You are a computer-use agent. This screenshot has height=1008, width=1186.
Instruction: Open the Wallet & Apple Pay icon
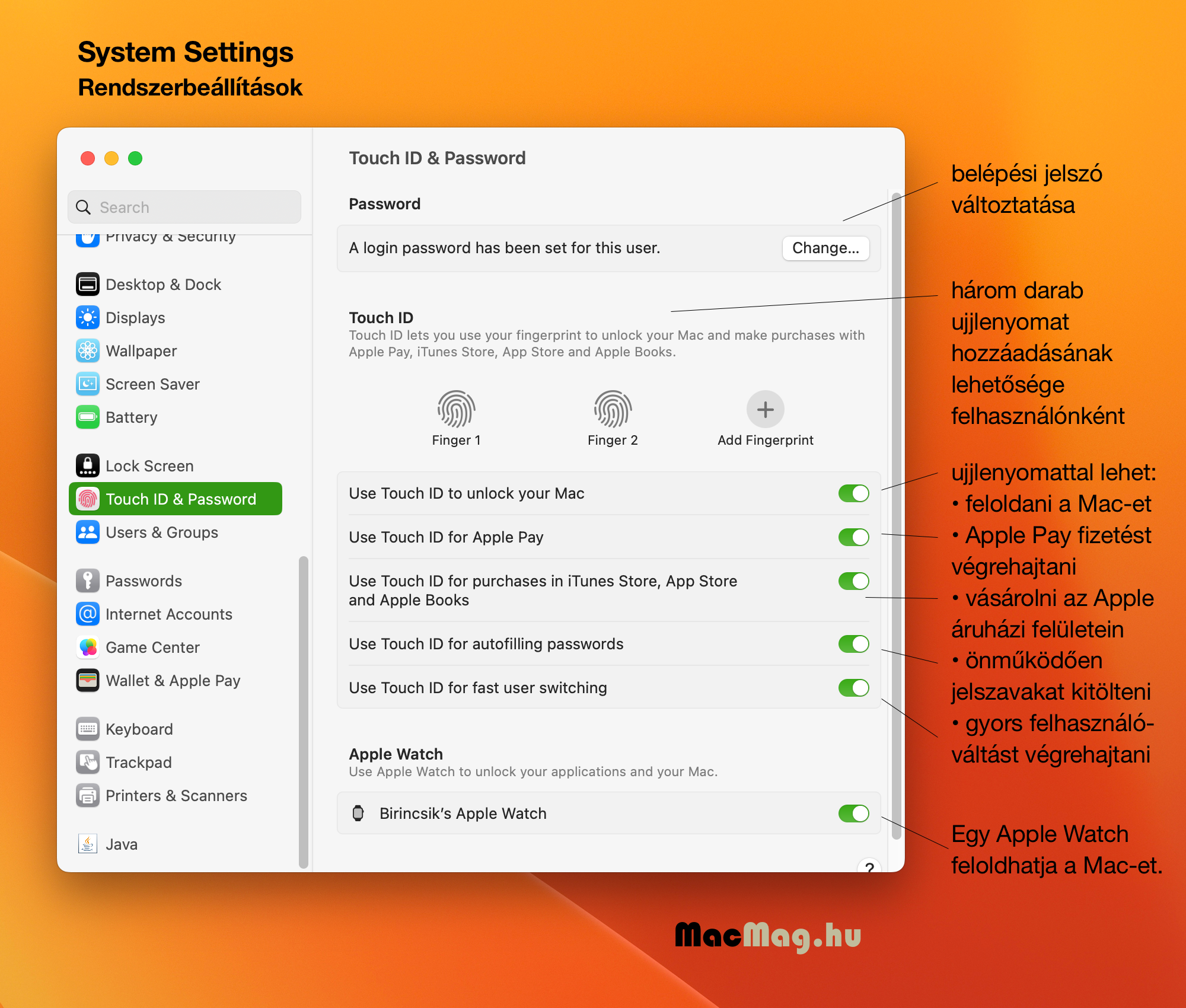click(x=88, y=681)
